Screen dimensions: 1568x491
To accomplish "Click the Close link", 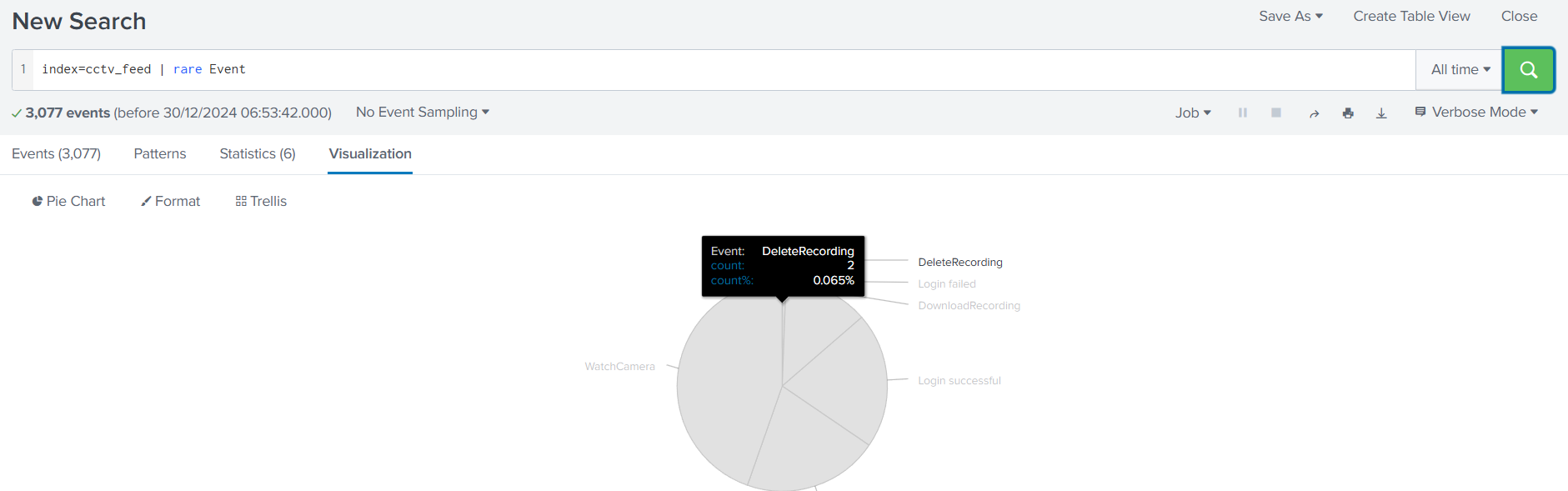I will pos(1519,17).
